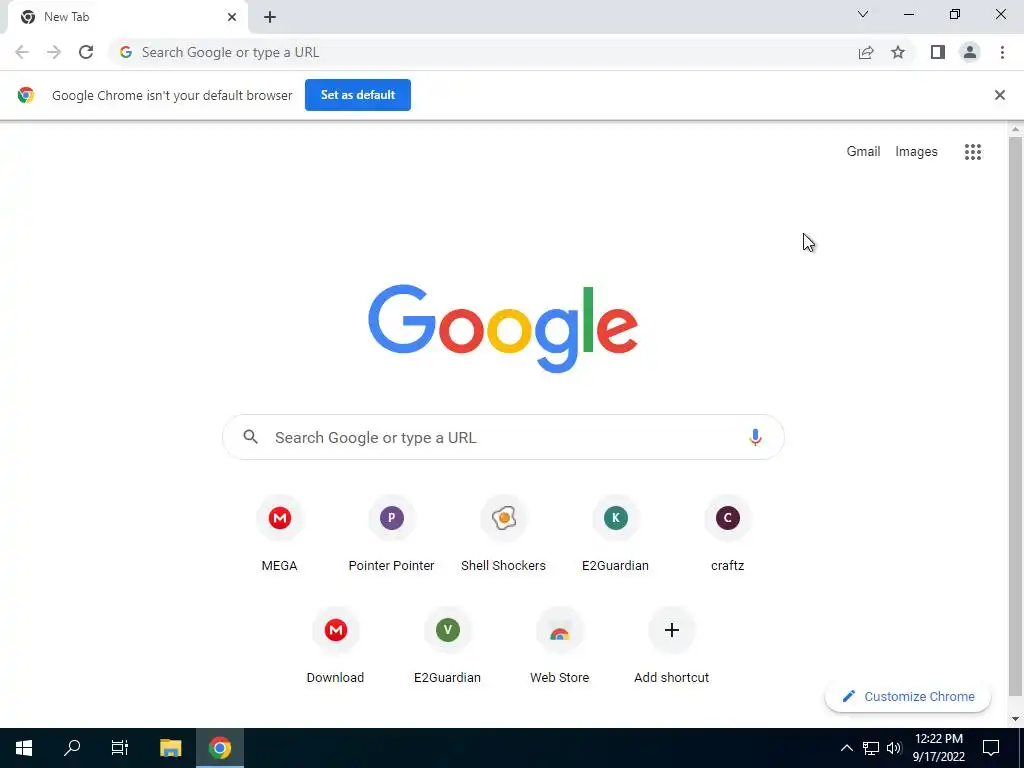Expand the tab search chevron
This screenshot has height=768, width=1024.
[x=863, y=14]
